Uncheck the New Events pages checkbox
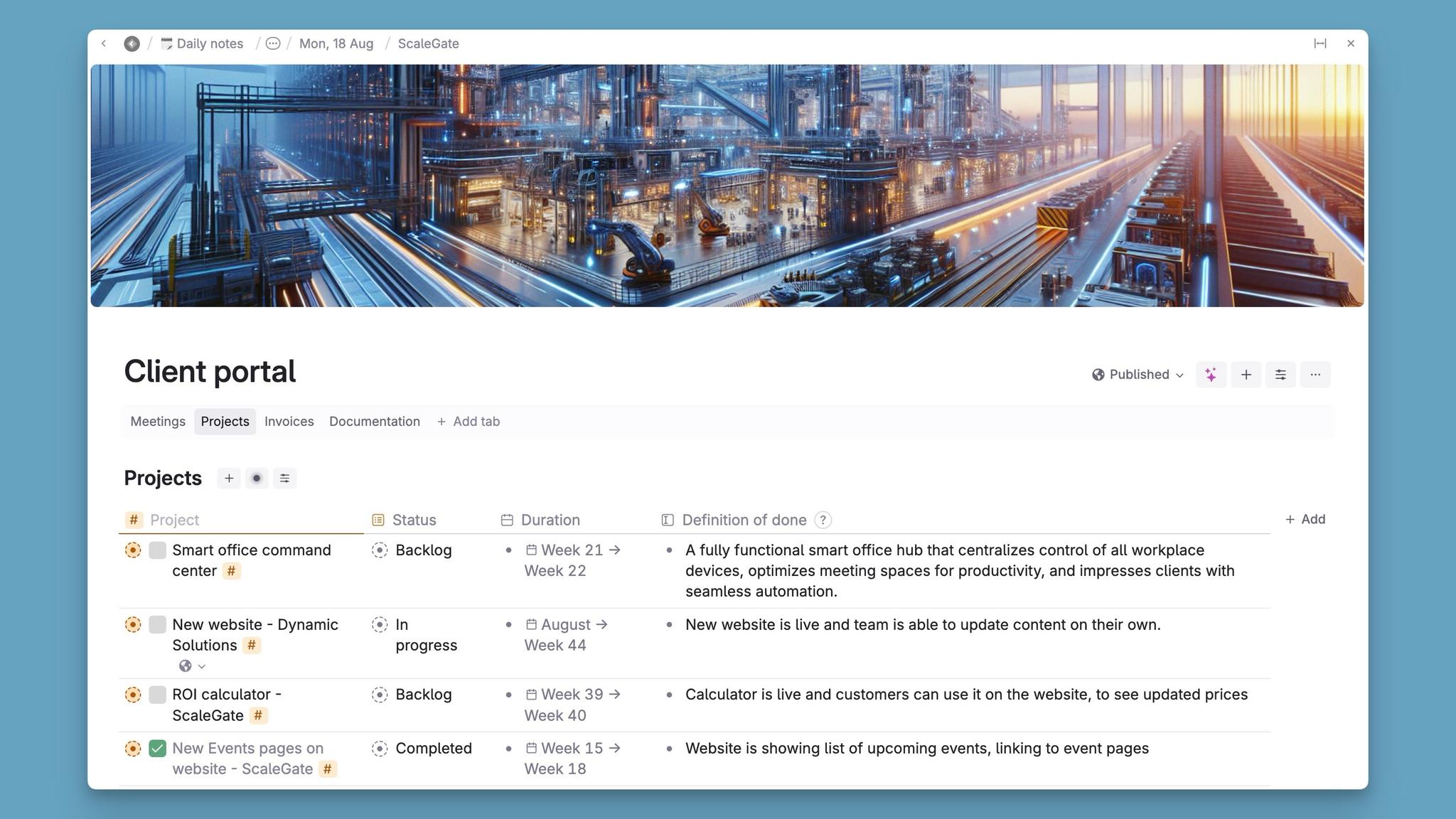 pos(158,748)
